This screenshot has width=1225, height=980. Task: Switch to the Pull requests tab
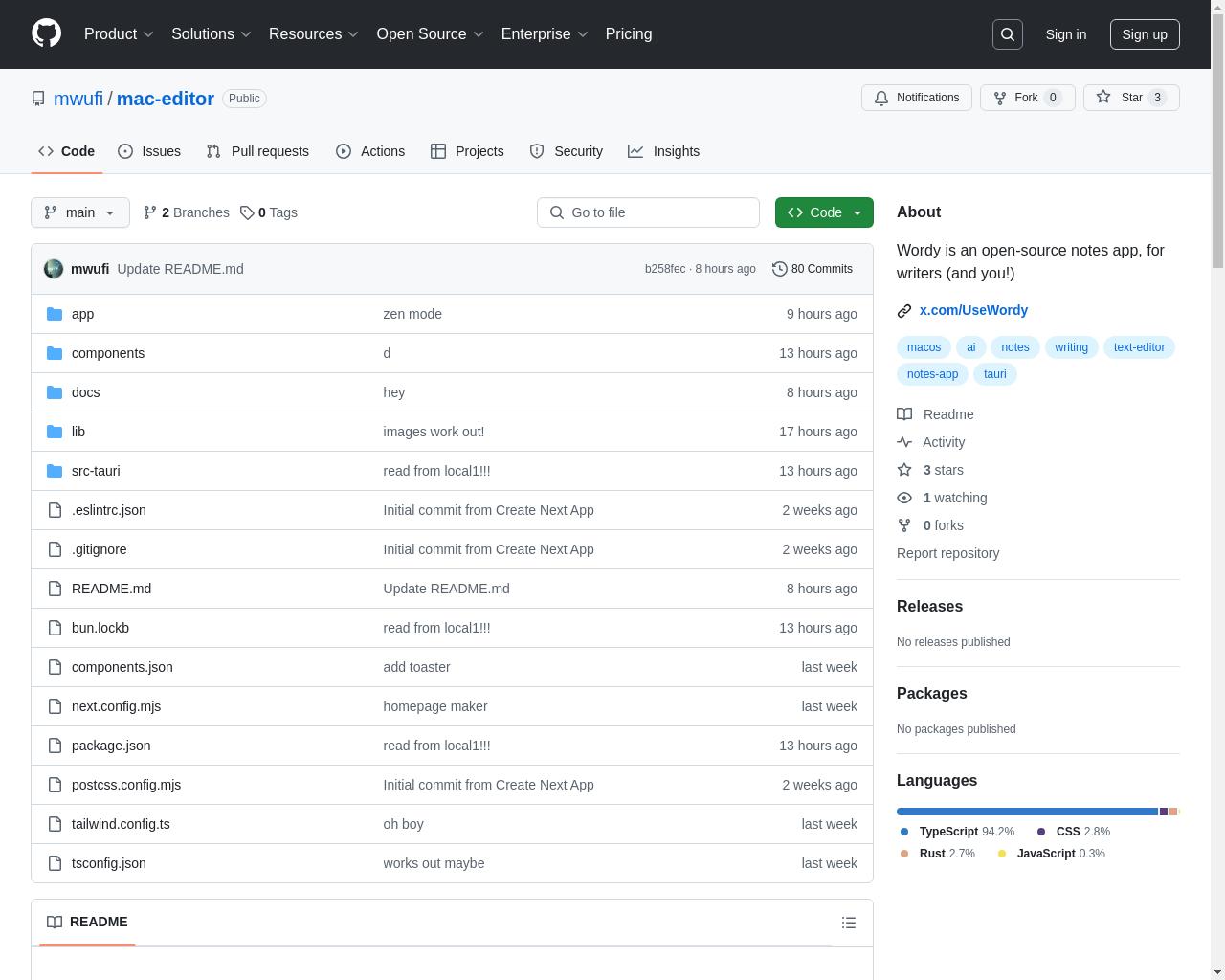(x=257, y=151)
